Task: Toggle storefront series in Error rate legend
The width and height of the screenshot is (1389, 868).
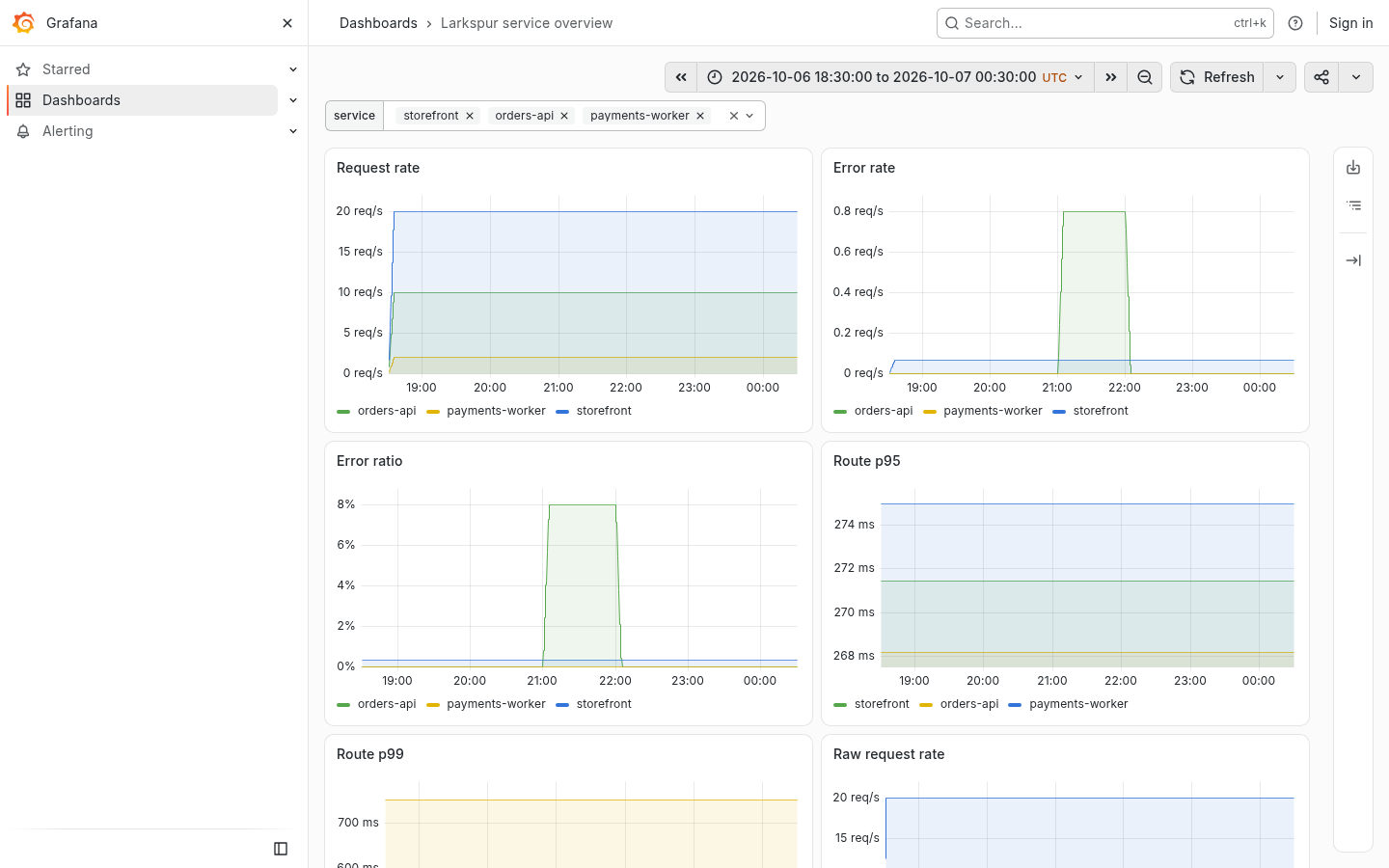Action: click(x=1101, y=411)
